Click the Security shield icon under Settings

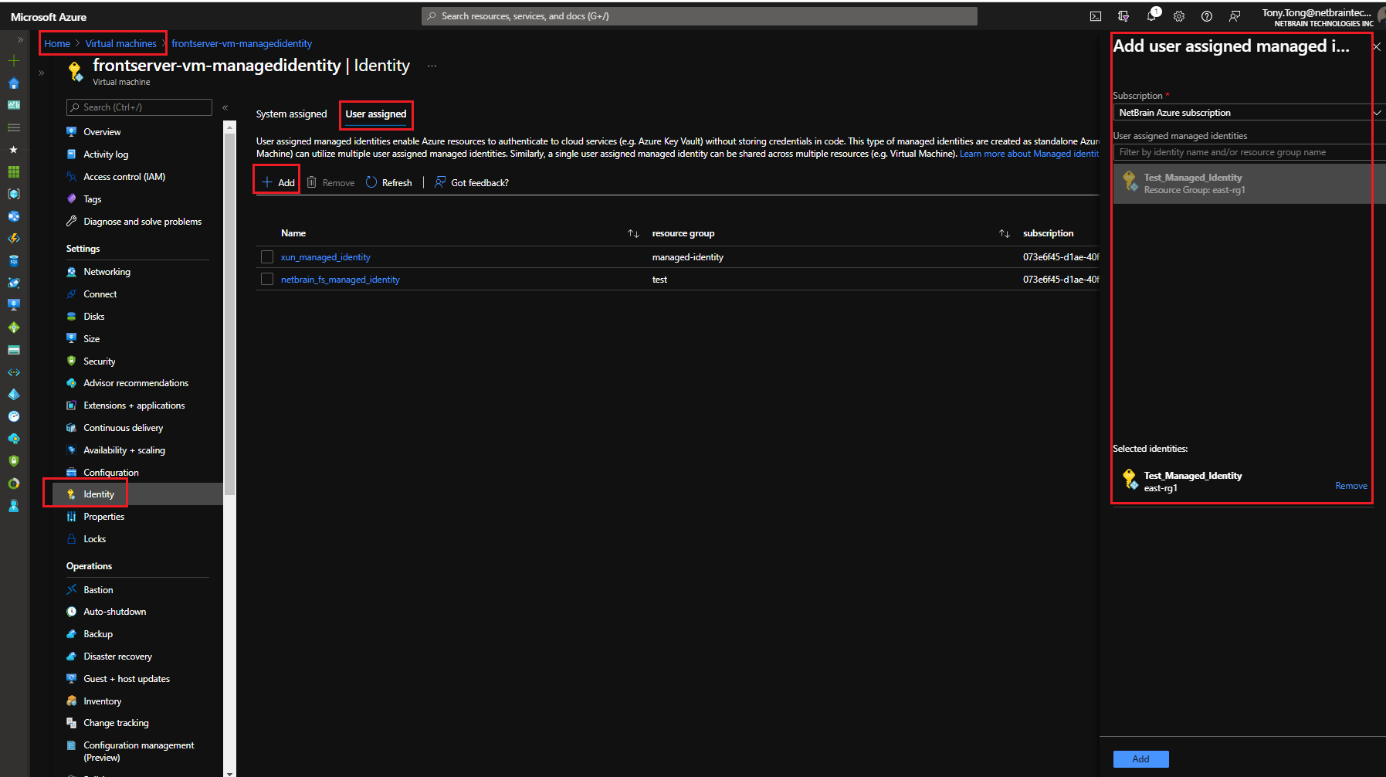point(71,361)
